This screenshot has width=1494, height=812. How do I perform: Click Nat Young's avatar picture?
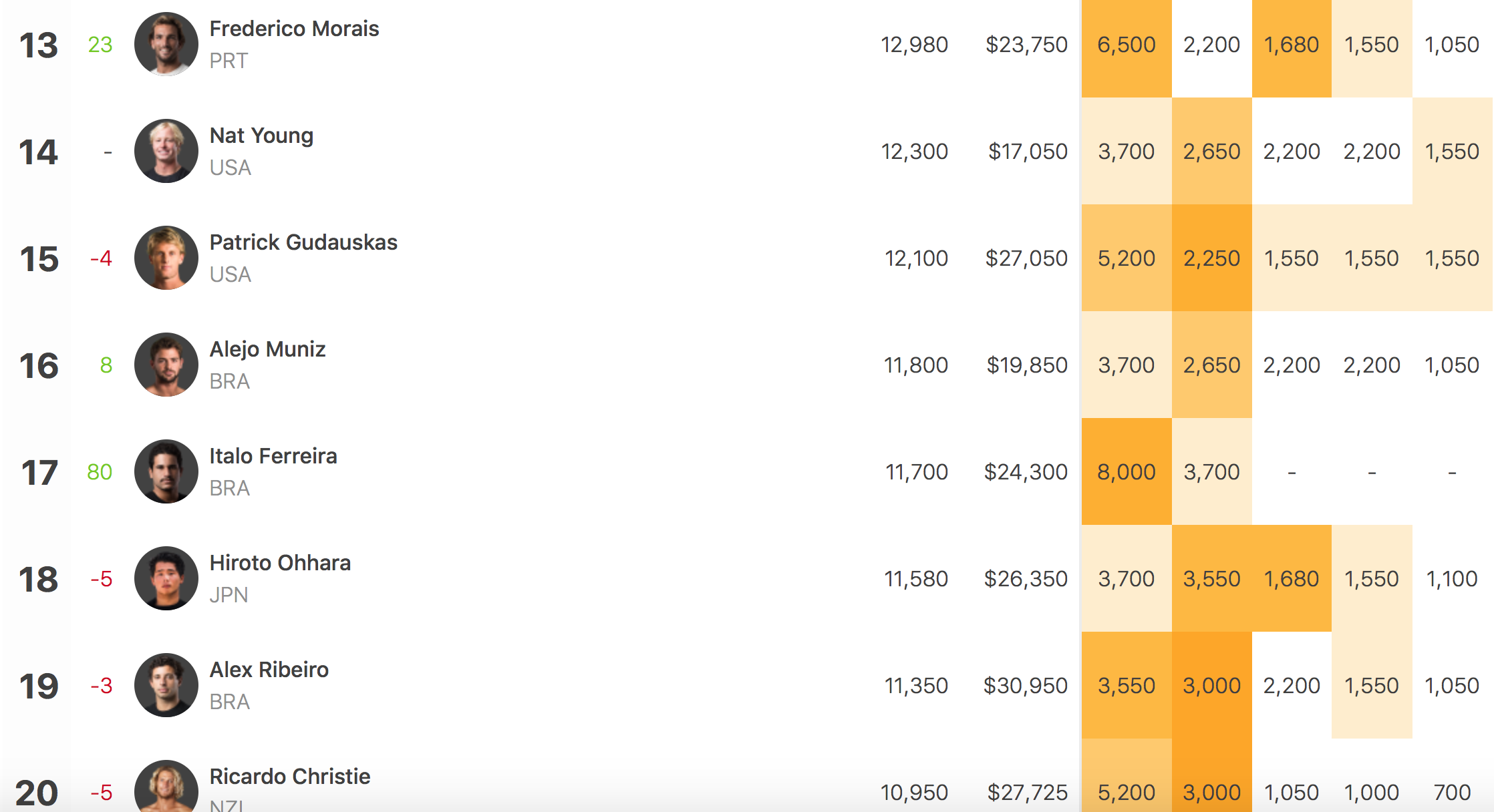166,151
